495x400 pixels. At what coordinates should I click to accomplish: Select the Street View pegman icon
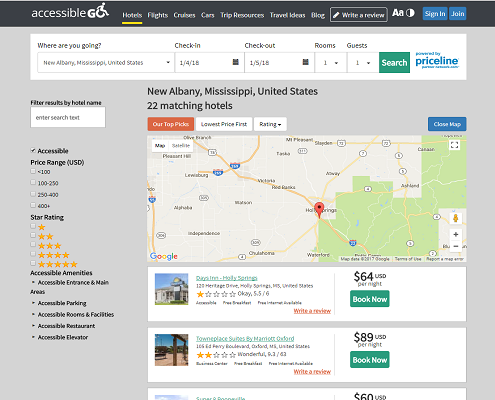pyautogui.click(x=456, y=219)
